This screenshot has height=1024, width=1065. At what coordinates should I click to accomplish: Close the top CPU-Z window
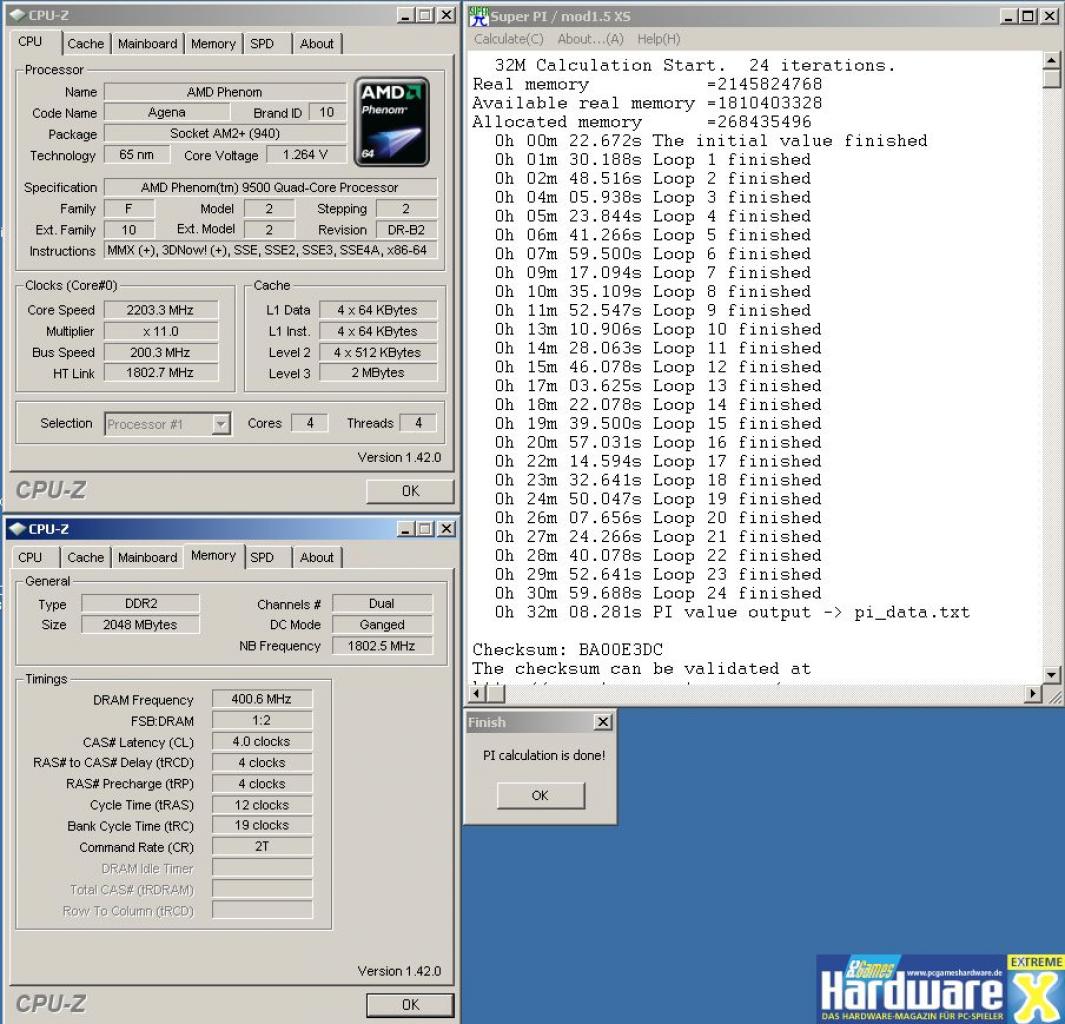coord(446,15)
